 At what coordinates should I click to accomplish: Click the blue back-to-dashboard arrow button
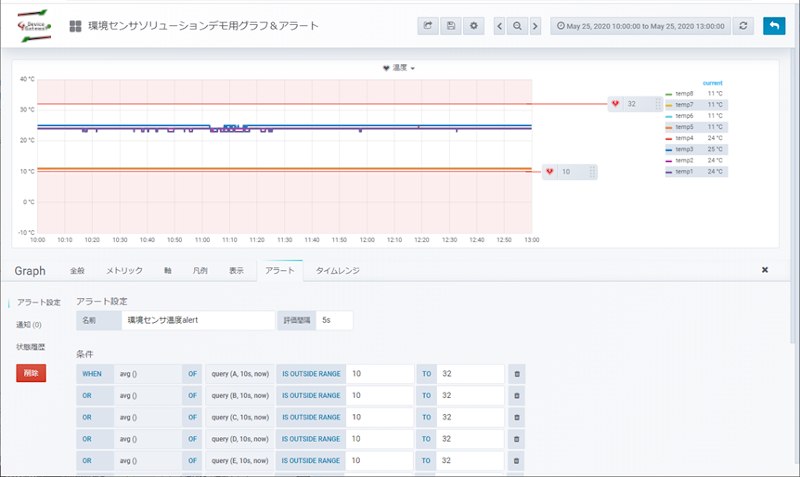pos(774,26)
